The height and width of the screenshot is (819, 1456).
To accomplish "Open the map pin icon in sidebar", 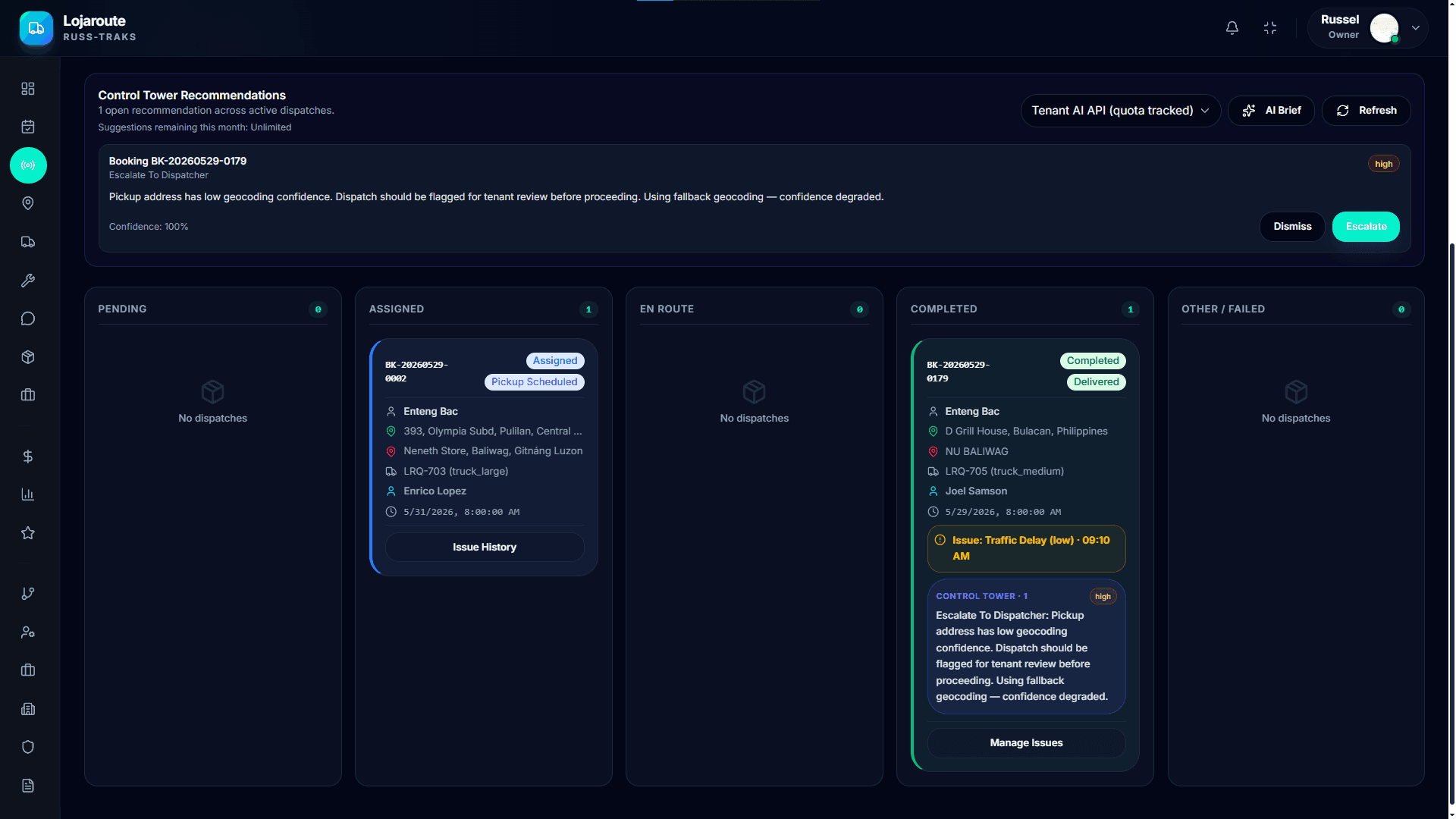I will pos(28,203).
